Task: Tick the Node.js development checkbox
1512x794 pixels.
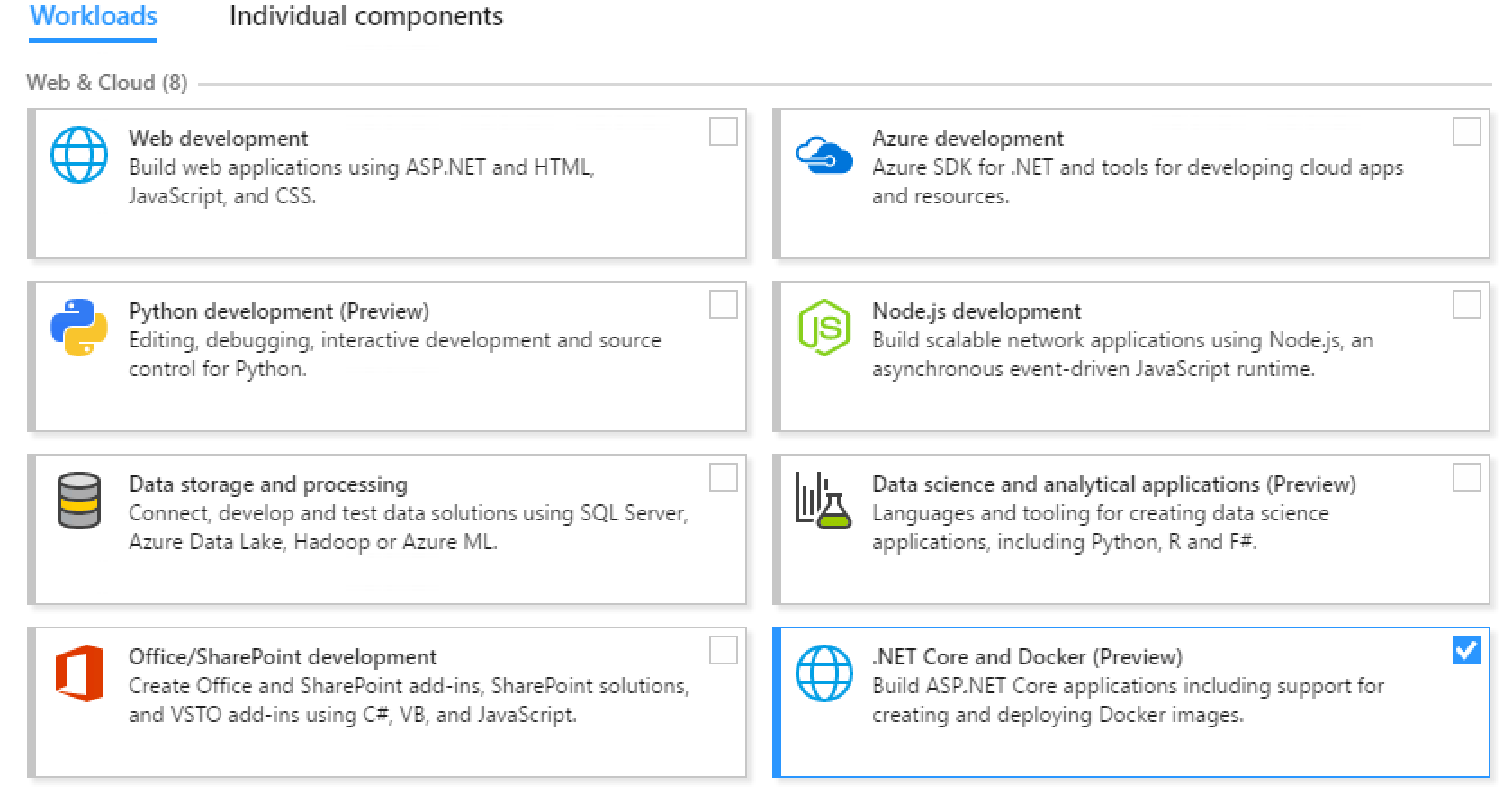Action: pyautogui.click(x=1466, y=304)
